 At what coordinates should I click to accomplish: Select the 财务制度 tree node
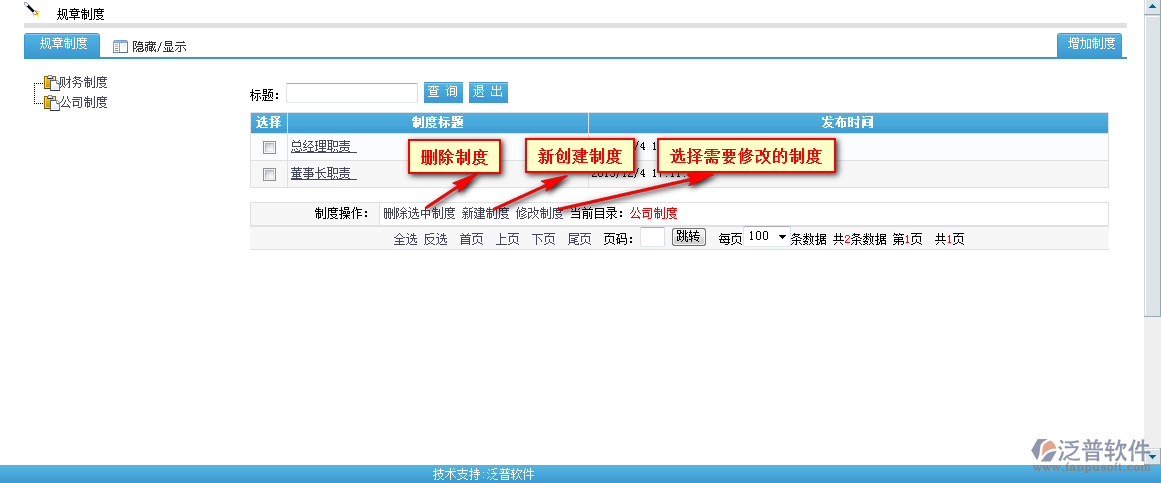pos(83,82)
